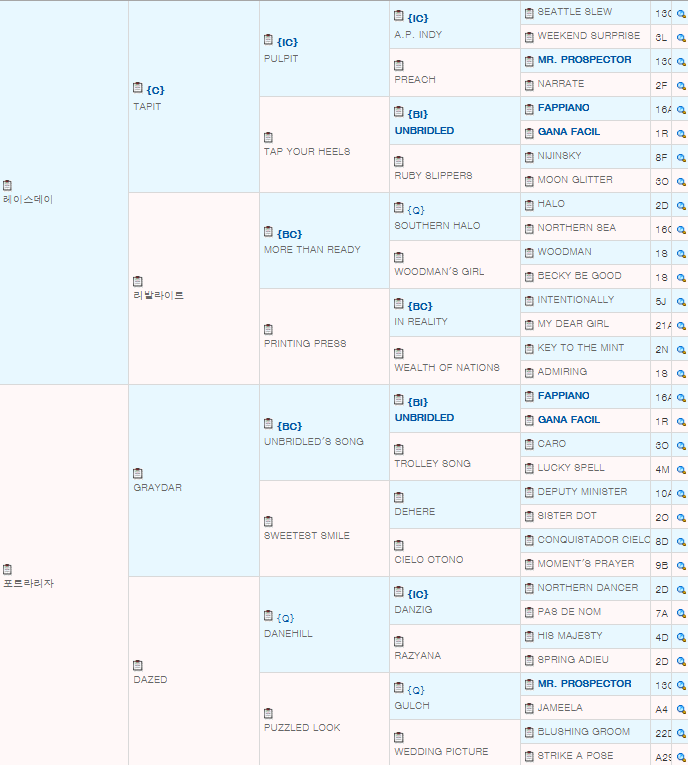Click the clipboard icon above 레이스데이
Image resolution: width=688 pixels, height=765 pixels.
[x=7, y=185]
